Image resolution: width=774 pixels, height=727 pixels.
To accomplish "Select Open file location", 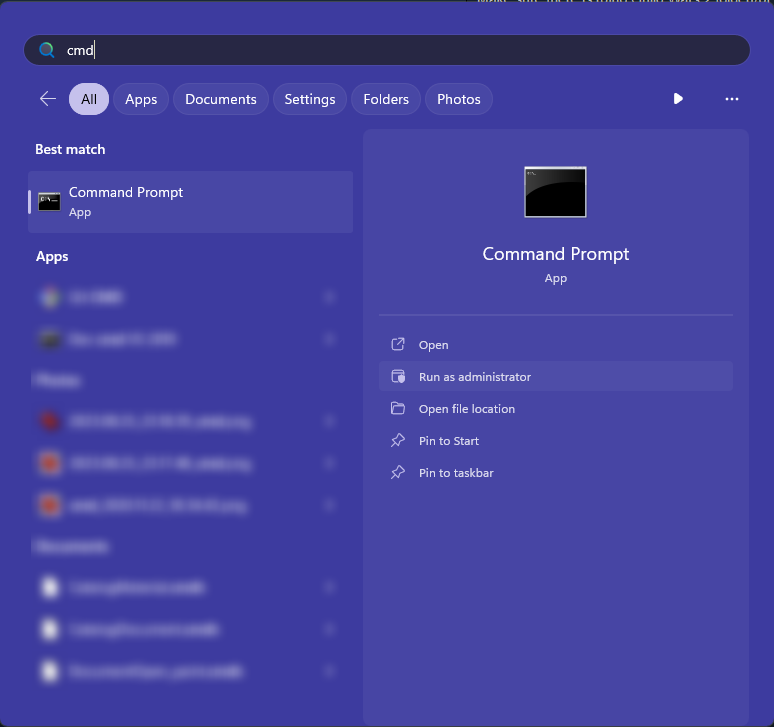I will (x=556, y=409).
